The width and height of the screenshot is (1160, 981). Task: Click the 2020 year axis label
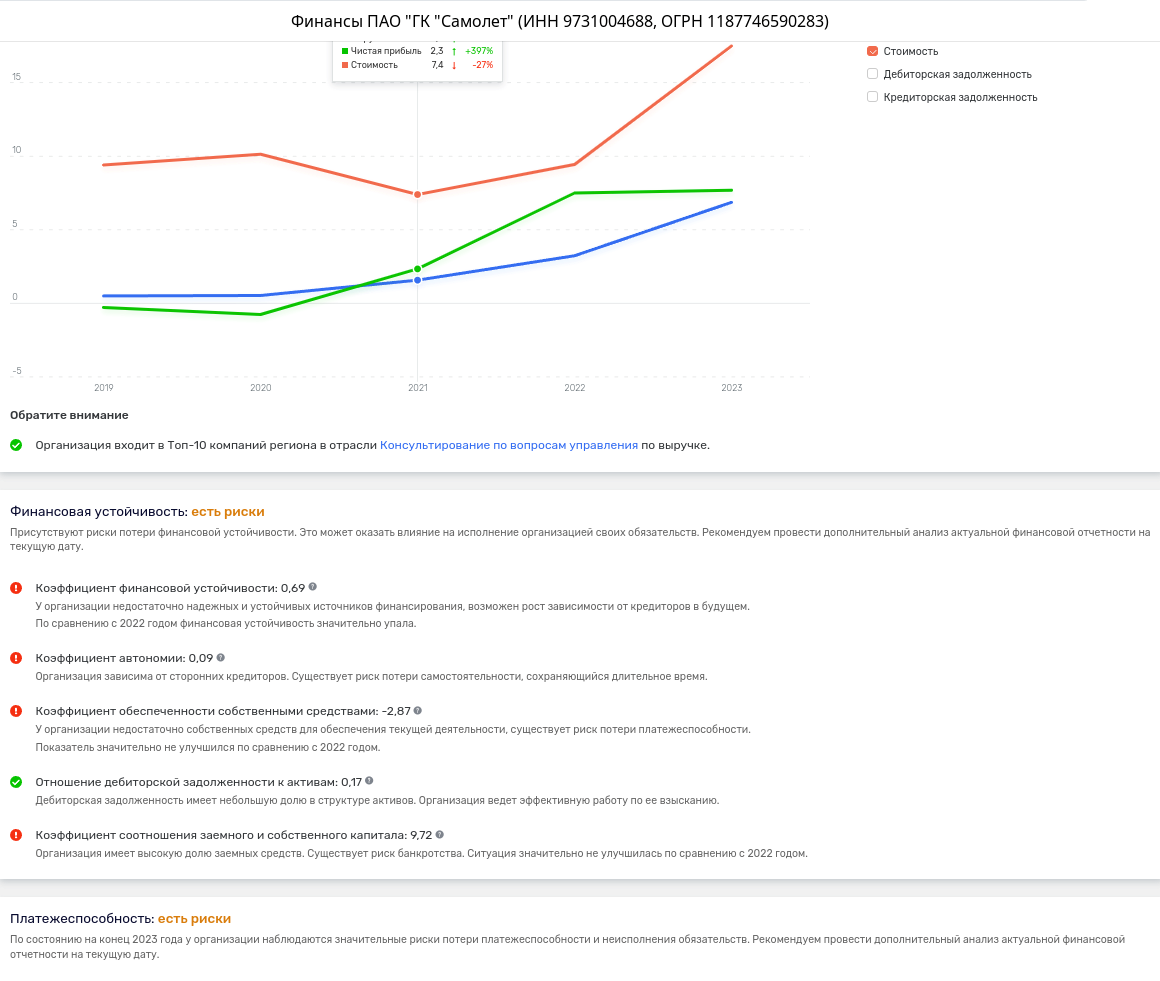tap(260, 388)
